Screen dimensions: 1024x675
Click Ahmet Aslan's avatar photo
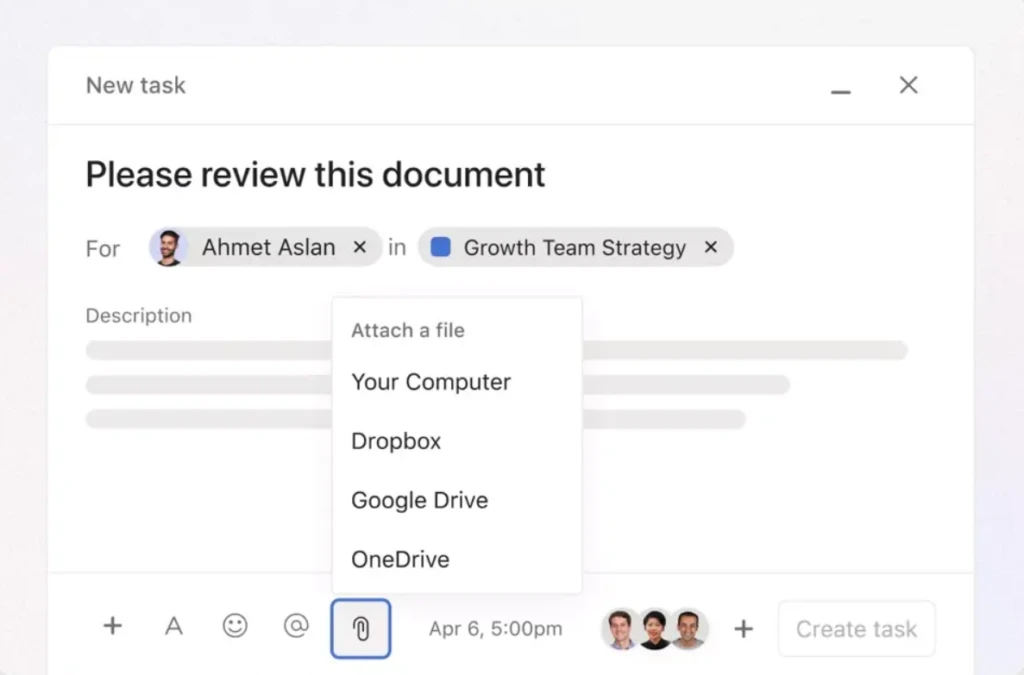(168, 247)
